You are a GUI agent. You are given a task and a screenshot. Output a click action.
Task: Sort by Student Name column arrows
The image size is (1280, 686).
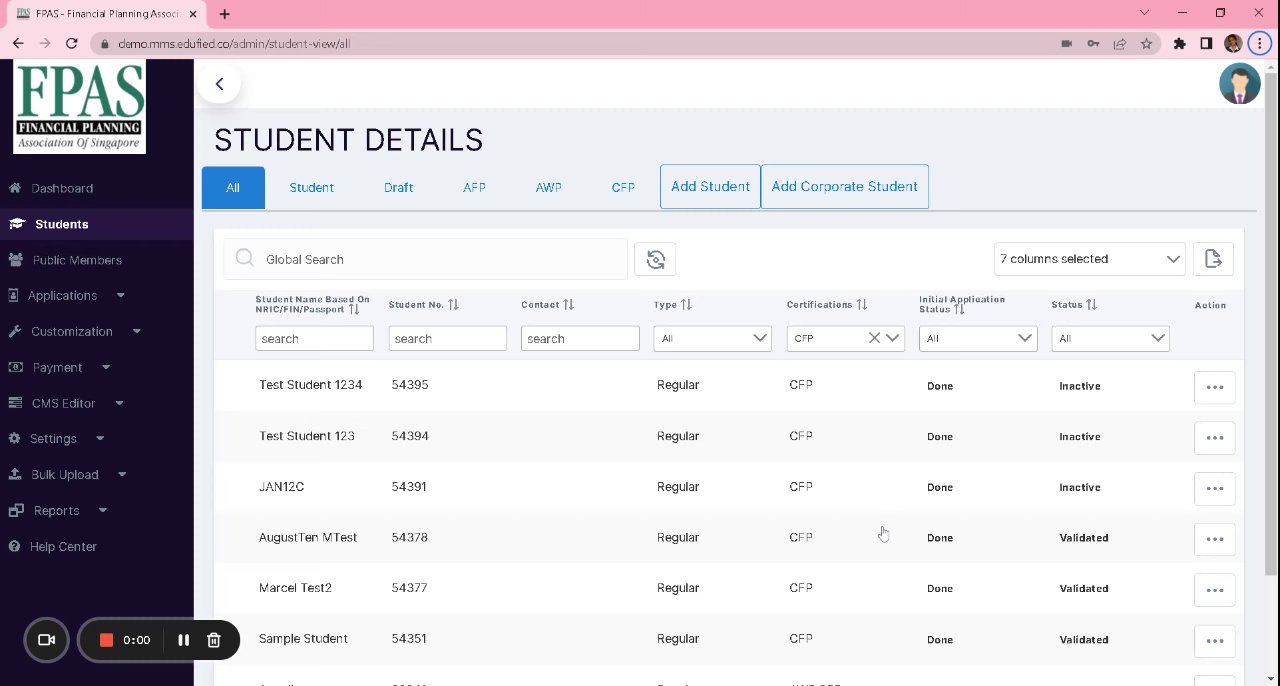354,309
